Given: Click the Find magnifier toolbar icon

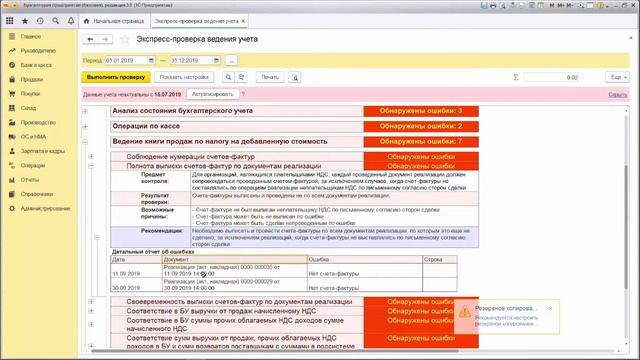Looking at the screenshot, I should tap(229, 77).
